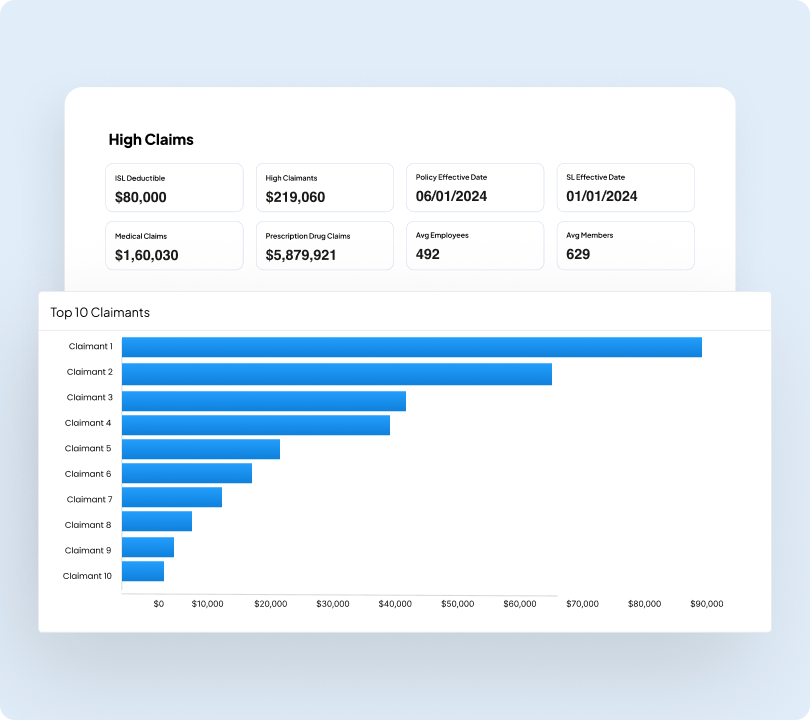Select the Claimant 8 axis label
Viewport: 810px width, 720px height.
(88, 524)
